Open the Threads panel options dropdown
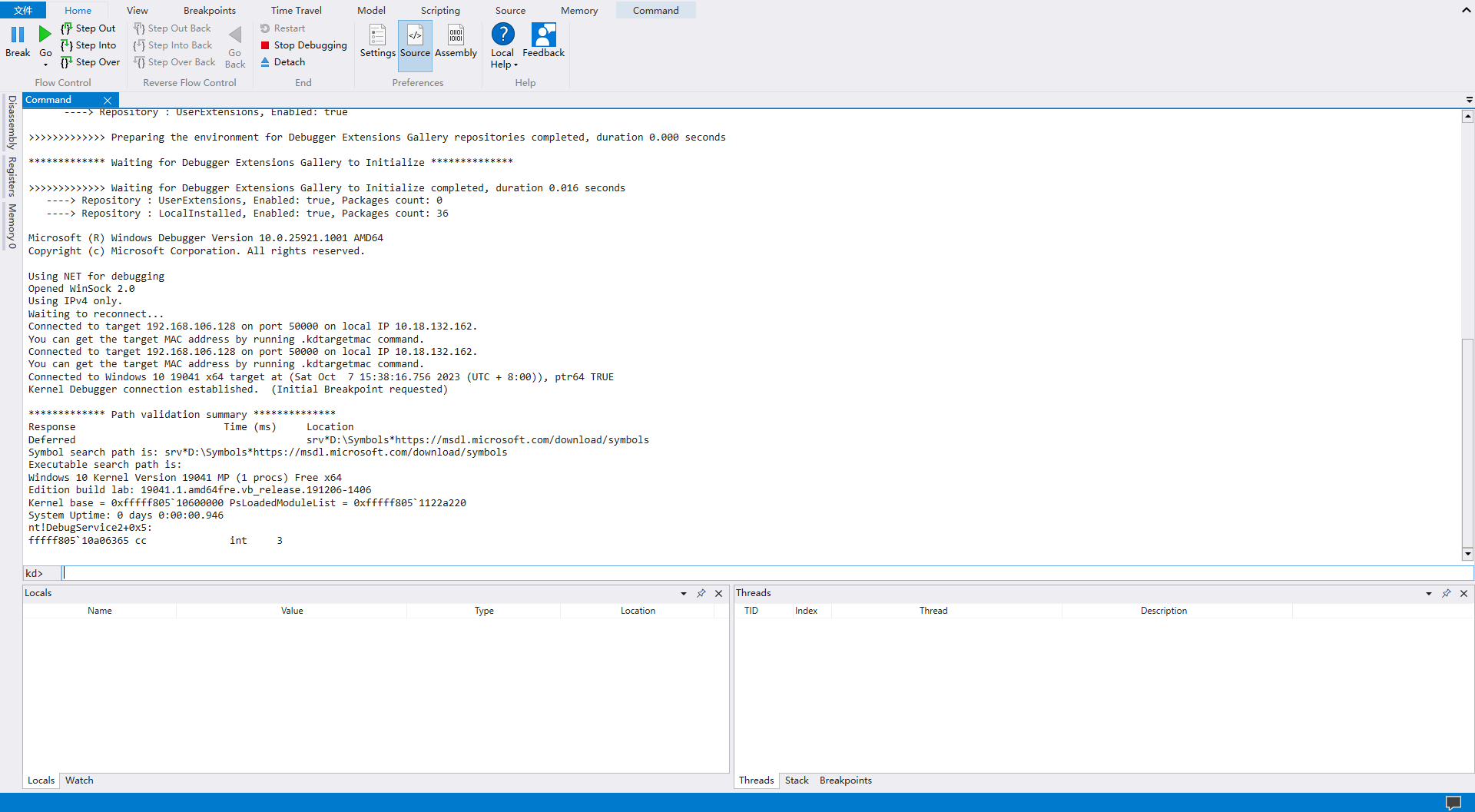1475x812 pixels. [1428, 593]
